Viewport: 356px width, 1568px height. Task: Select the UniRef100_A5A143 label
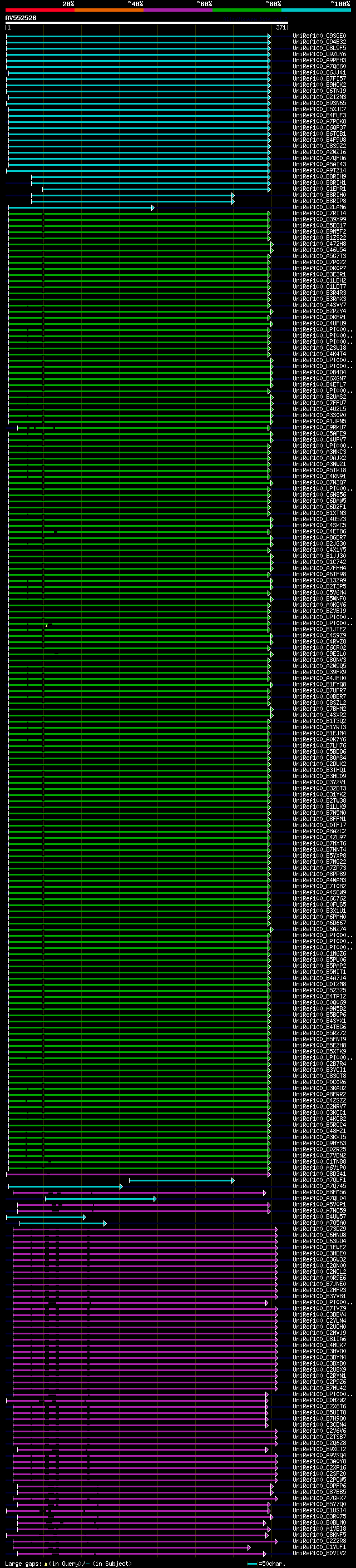click(x=319, y=164)
